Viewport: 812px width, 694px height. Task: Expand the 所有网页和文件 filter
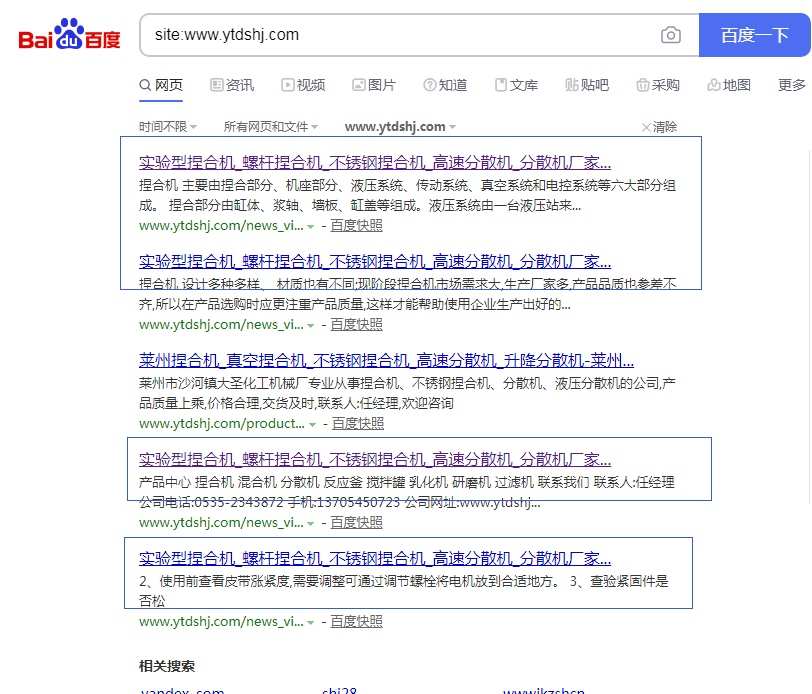pyautogui.click(x=270, y=126)
